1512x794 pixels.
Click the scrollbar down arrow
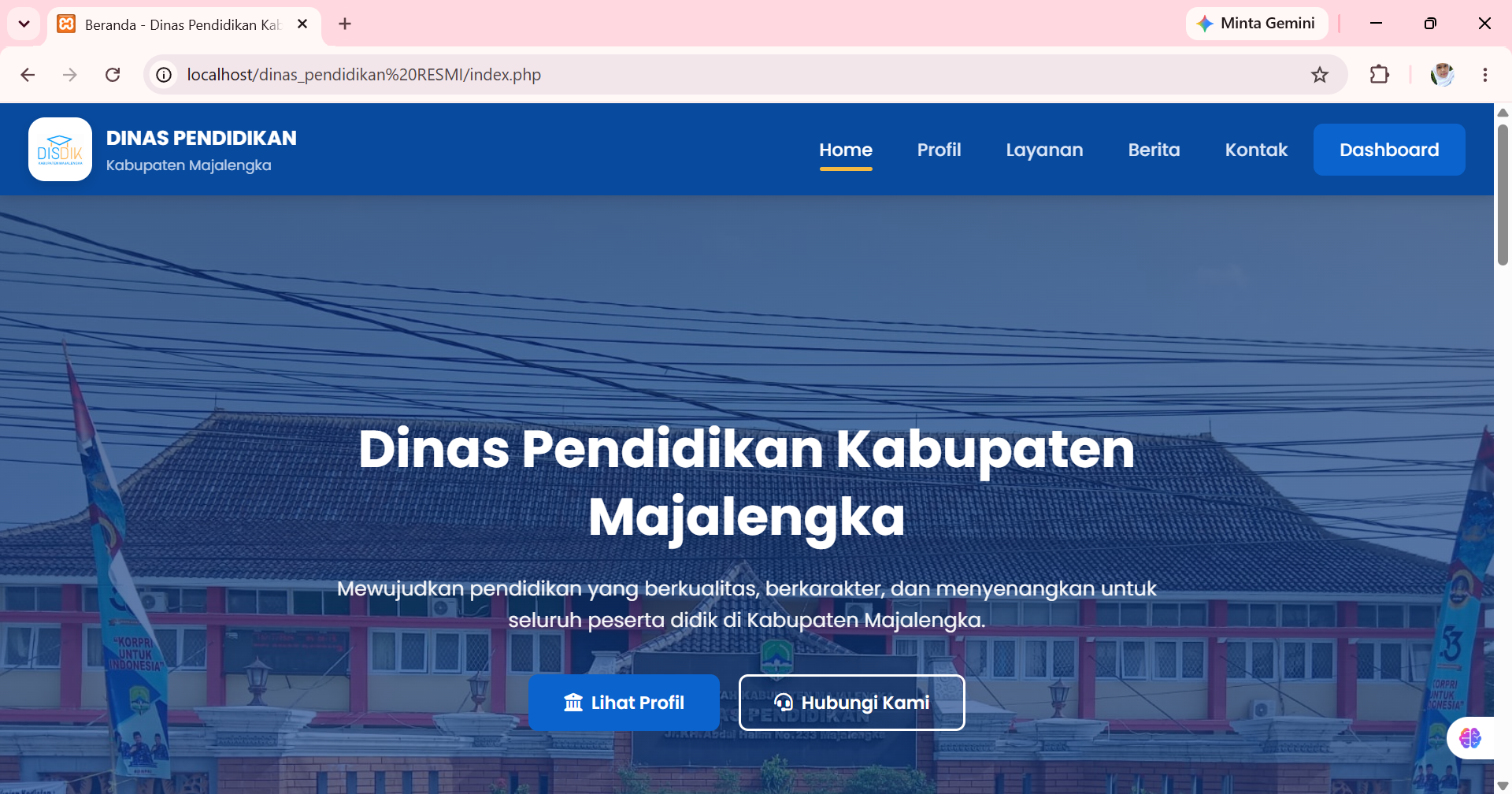click(x=1503, y=786)
